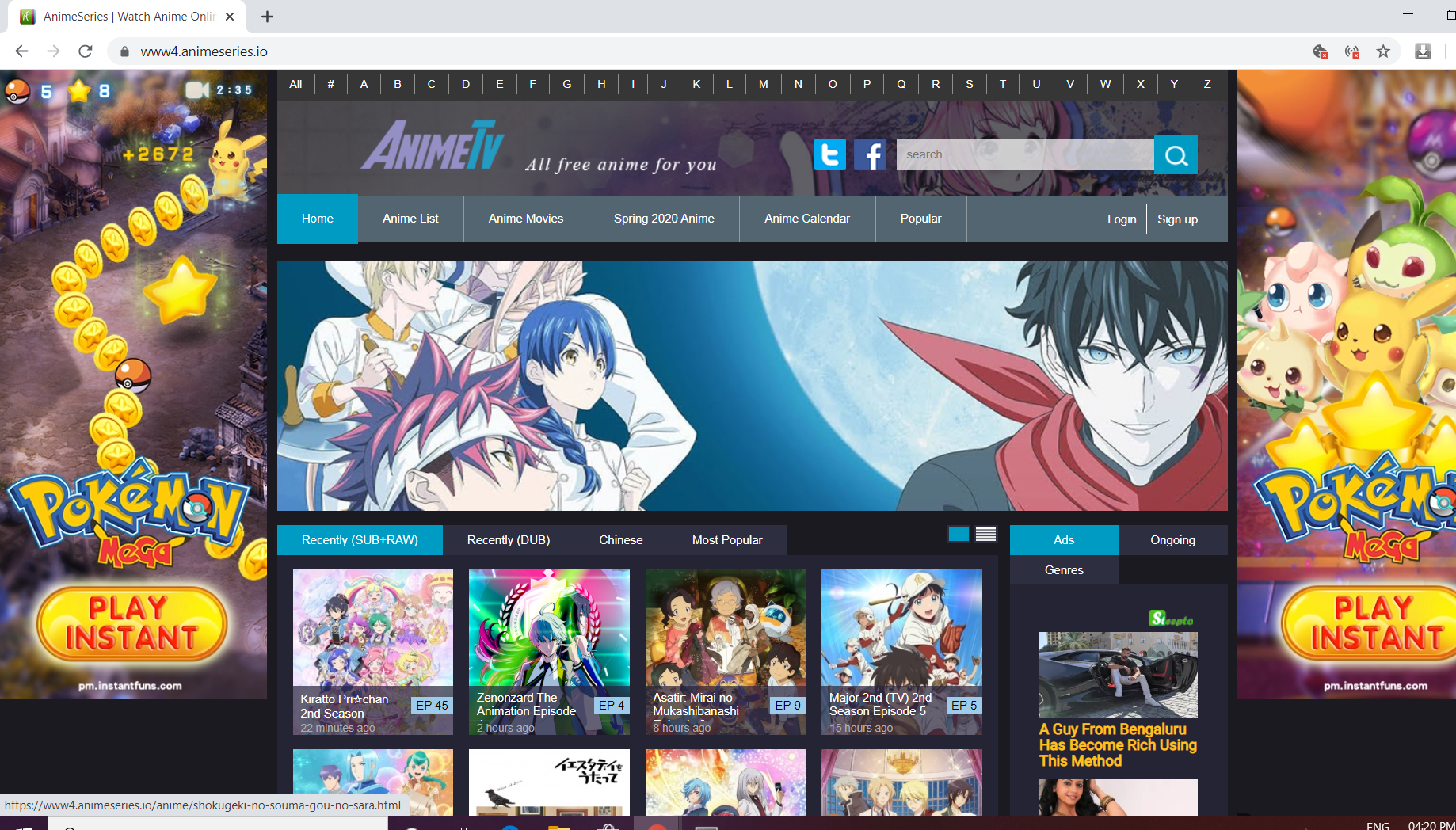Click the Twitter icon in the header
The height and width of the screenshot is (830, 1456).
point(829,154)
